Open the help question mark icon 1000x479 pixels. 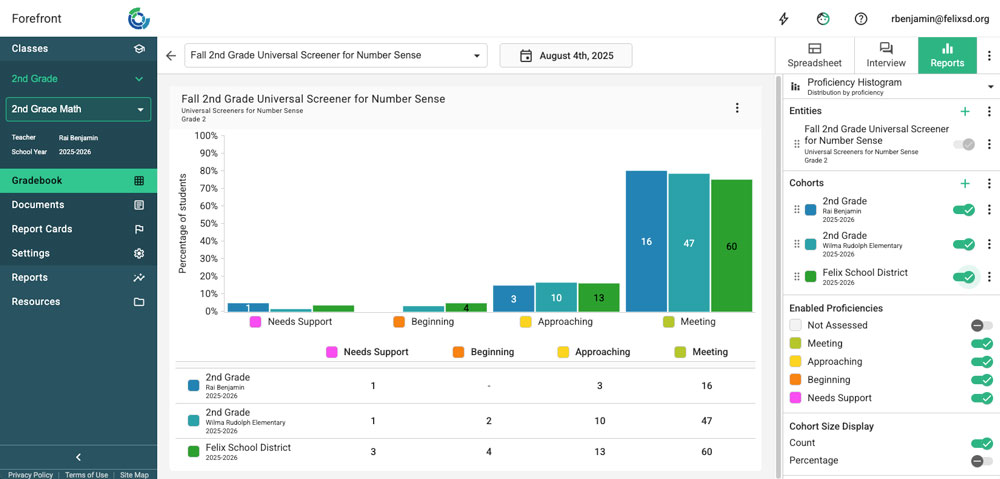[x=860, y=19]
